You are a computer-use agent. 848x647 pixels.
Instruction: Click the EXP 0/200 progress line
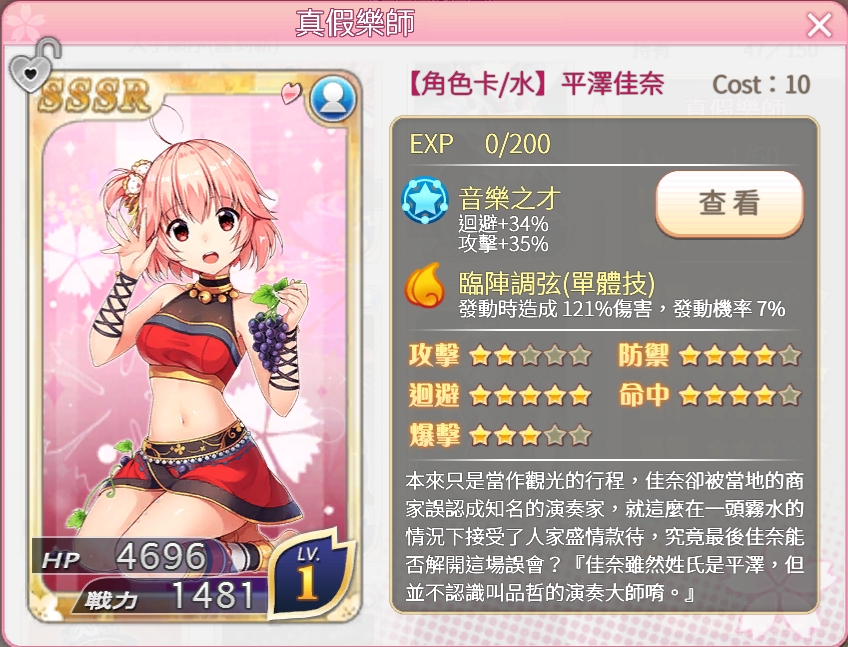[x=480, y=144]
